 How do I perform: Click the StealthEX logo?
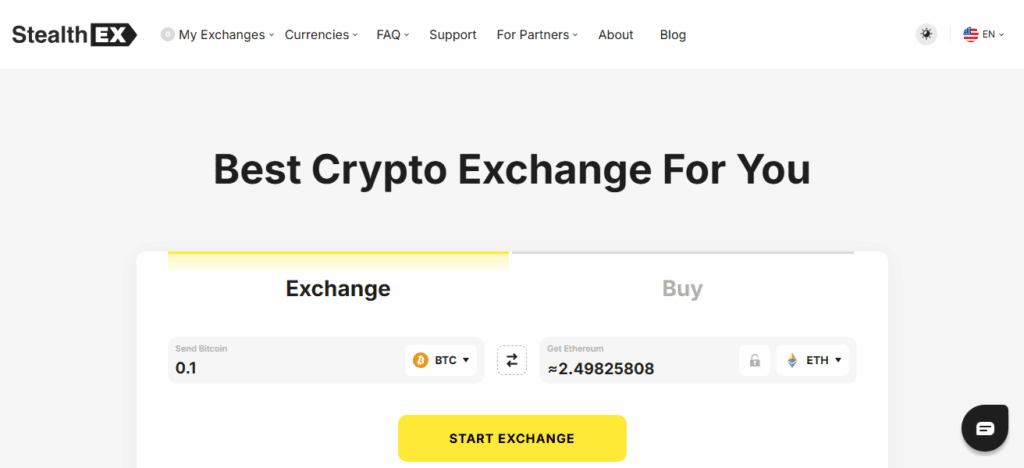[x=75, y=34]
